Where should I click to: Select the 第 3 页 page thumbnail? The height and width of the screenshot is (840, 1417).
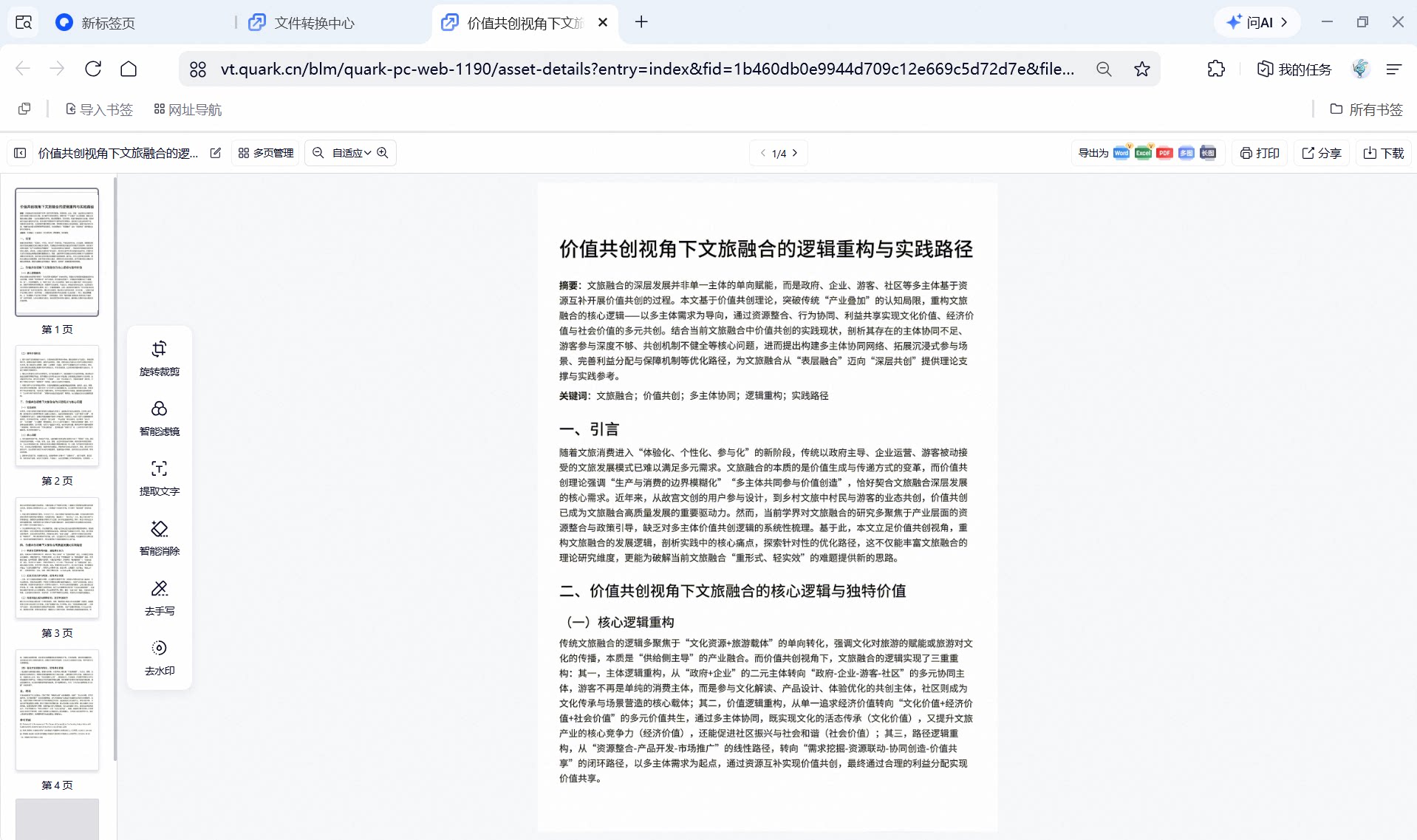pos(57,558)
